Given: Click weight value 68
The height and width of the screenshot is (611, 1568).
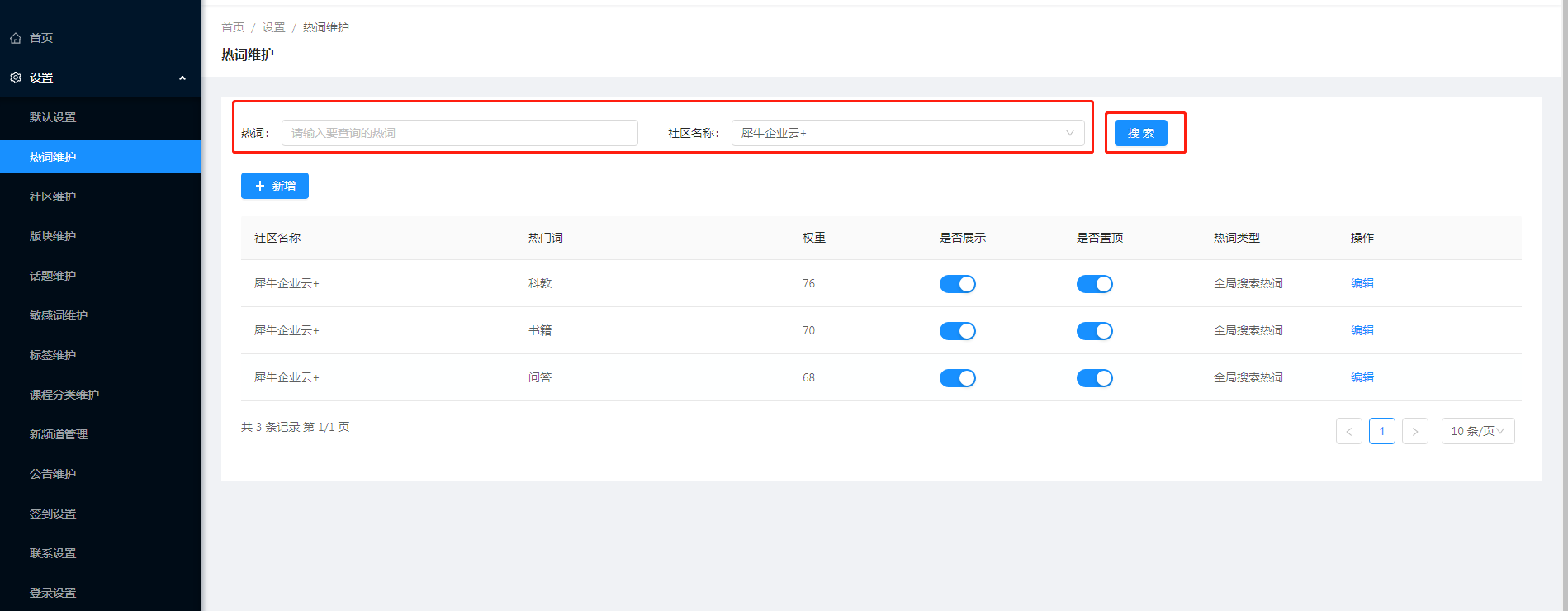Looking at the screenshot, I should [808, 377].
